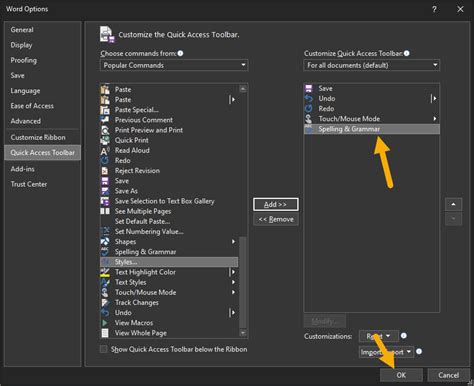Click the Undo icon in the commands list
The image size is (474, 386).
tap(105, 313)
